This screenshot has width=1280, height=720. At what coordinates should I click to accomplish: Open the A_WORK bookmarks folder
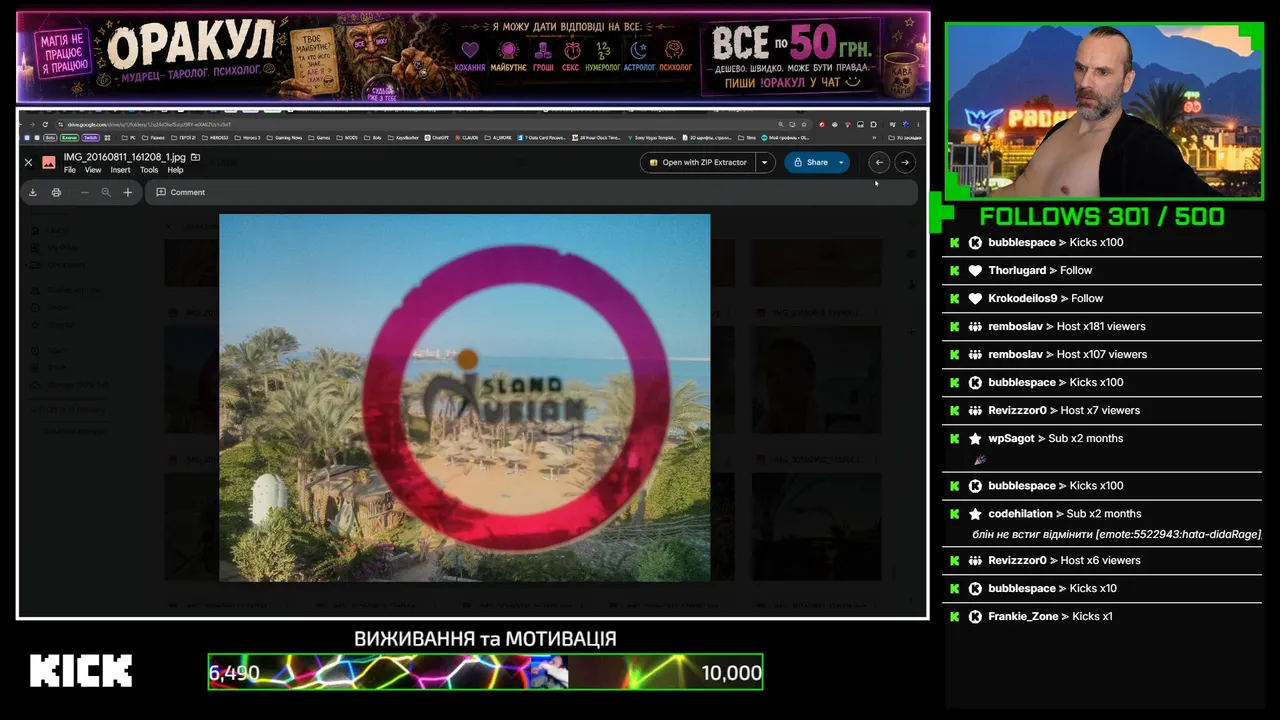tap(497, 137)
